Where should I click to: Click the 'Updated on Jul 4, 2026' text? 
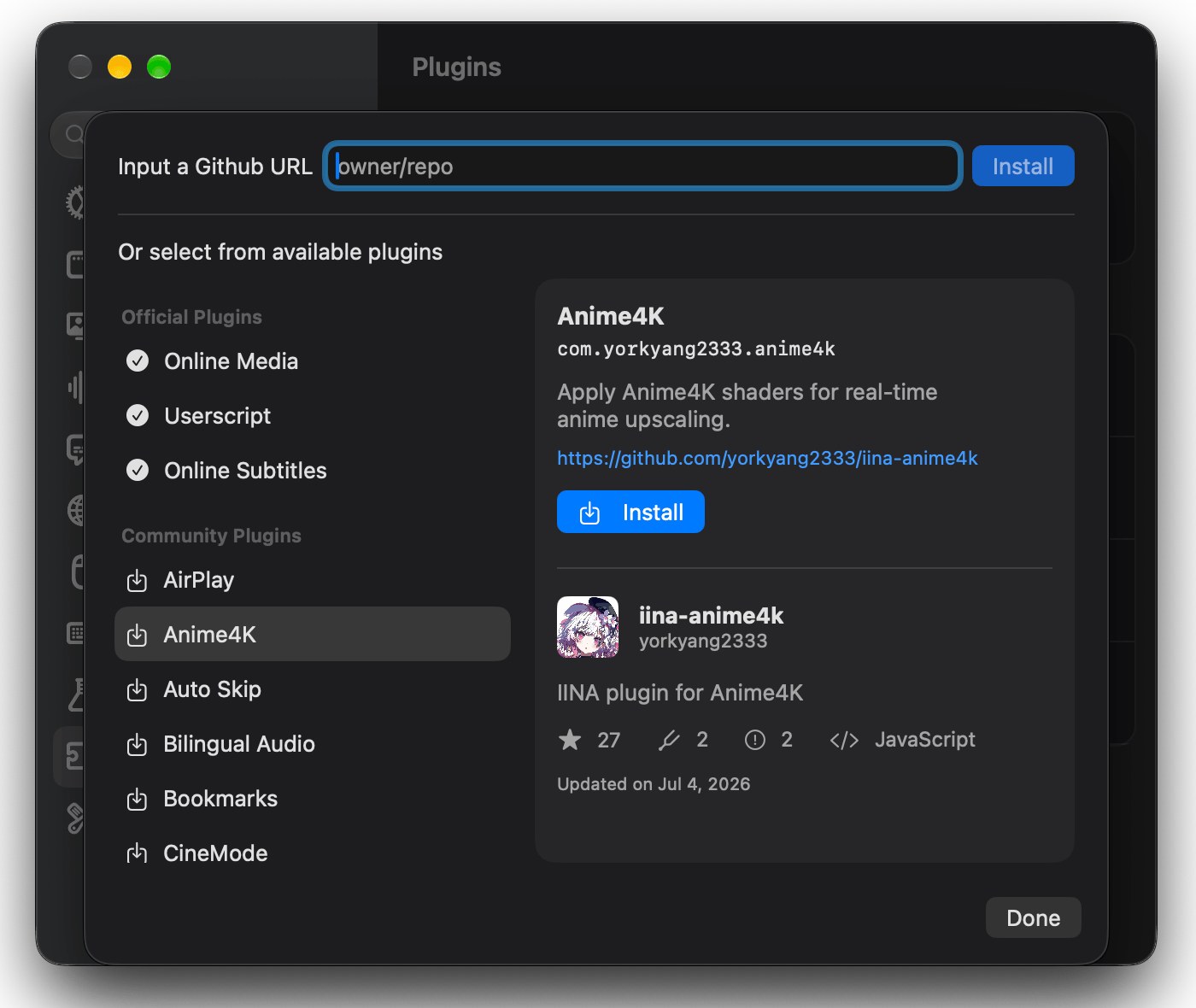coord(654,784)
